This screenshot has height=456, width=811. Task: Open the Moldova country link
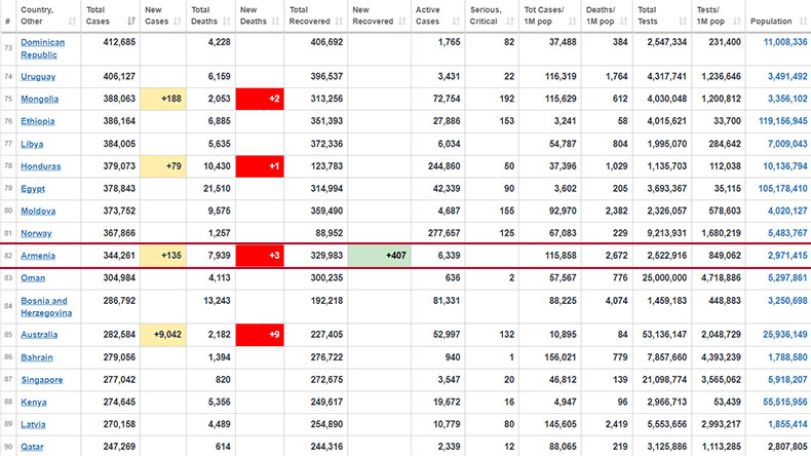click(38, 211)
